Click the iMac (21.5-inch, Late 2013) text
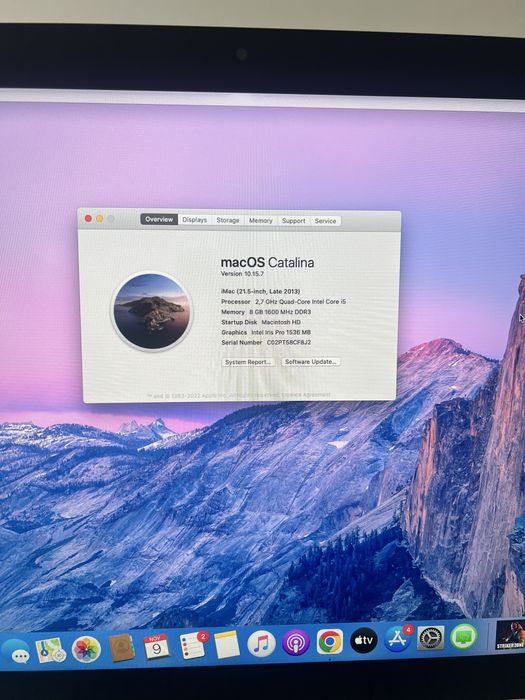Screen dimensions: 525x700 pyautogui.click(x=261, y=291)
